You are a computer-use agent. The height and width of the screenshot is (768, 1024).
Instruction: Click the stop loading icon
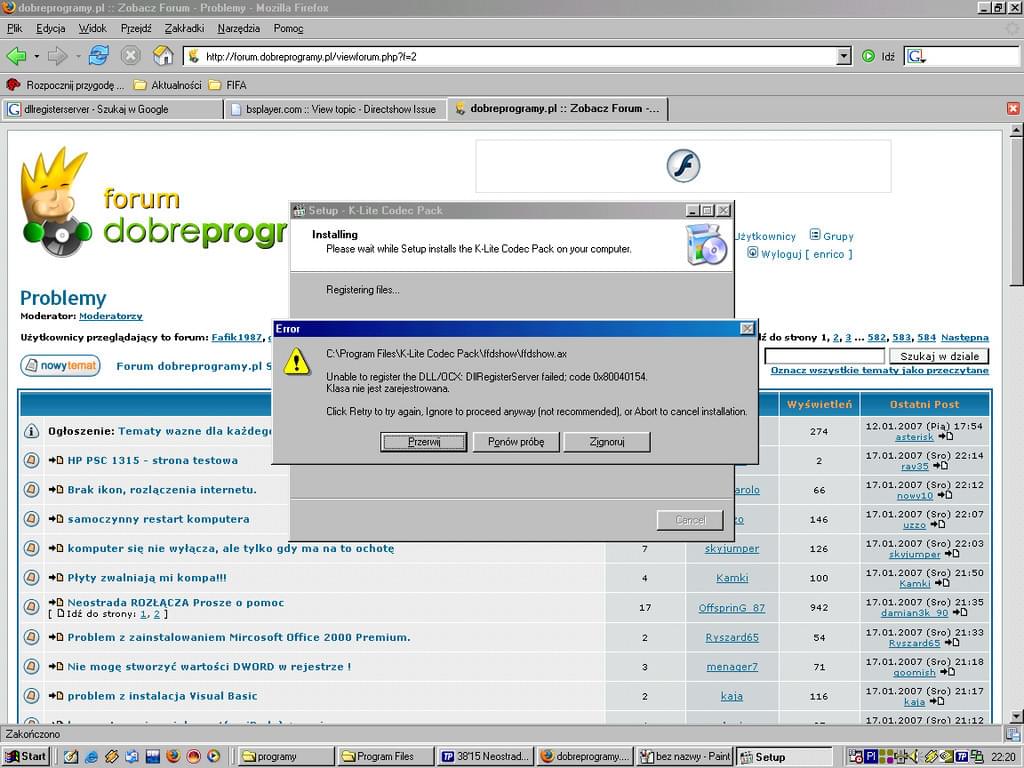click(x=131, y=56)
